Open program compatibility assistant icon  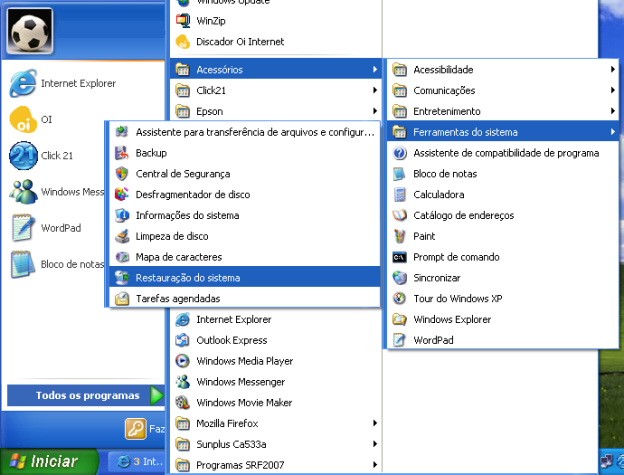(x=400, y=153)
